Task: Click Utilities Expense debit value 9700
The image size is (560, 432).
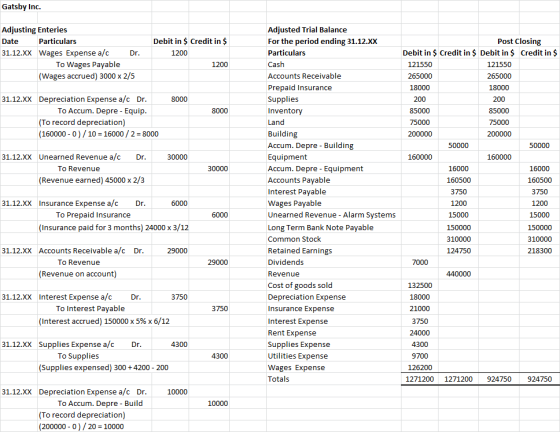Action: tap(420, 356)
